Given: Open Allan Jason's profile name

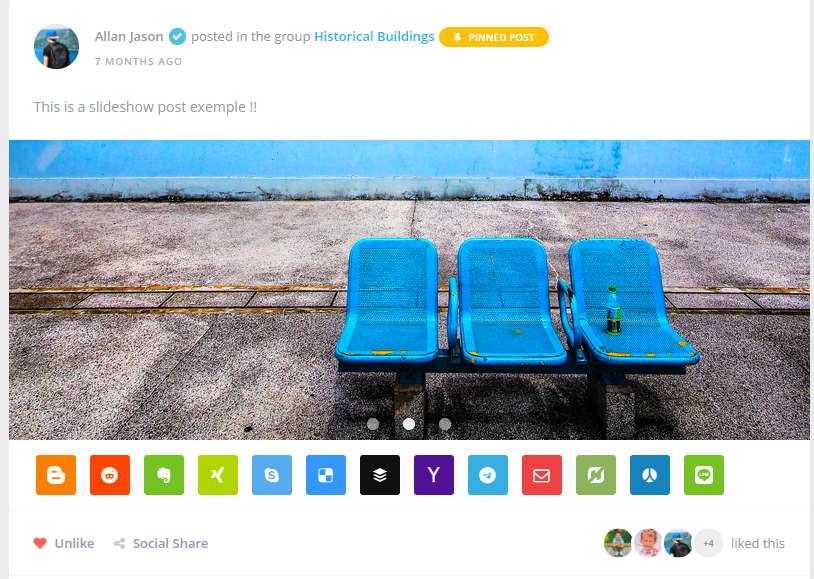Looking at the screenshot, I should (129, 36).
